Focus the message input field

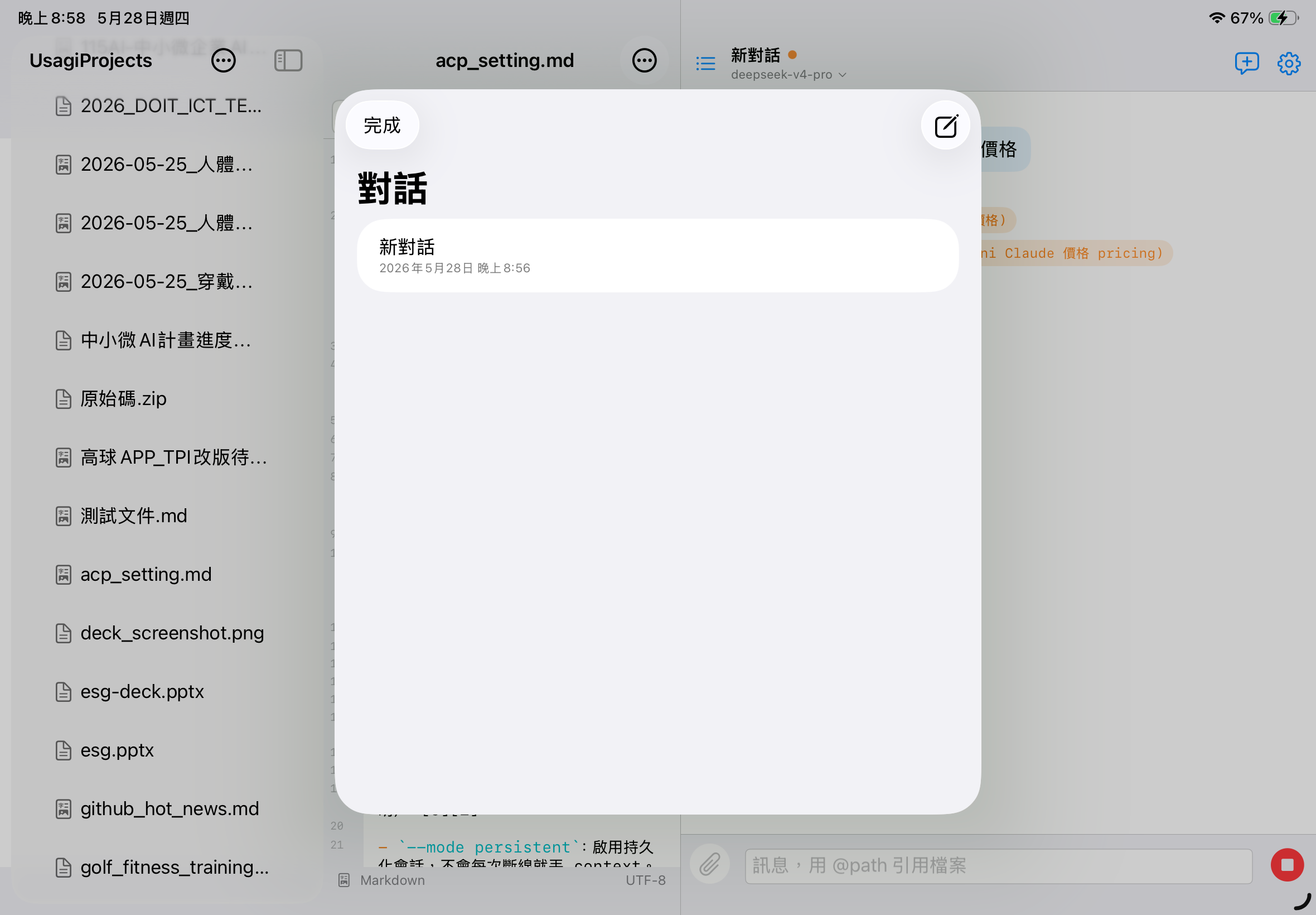[998, 866]
